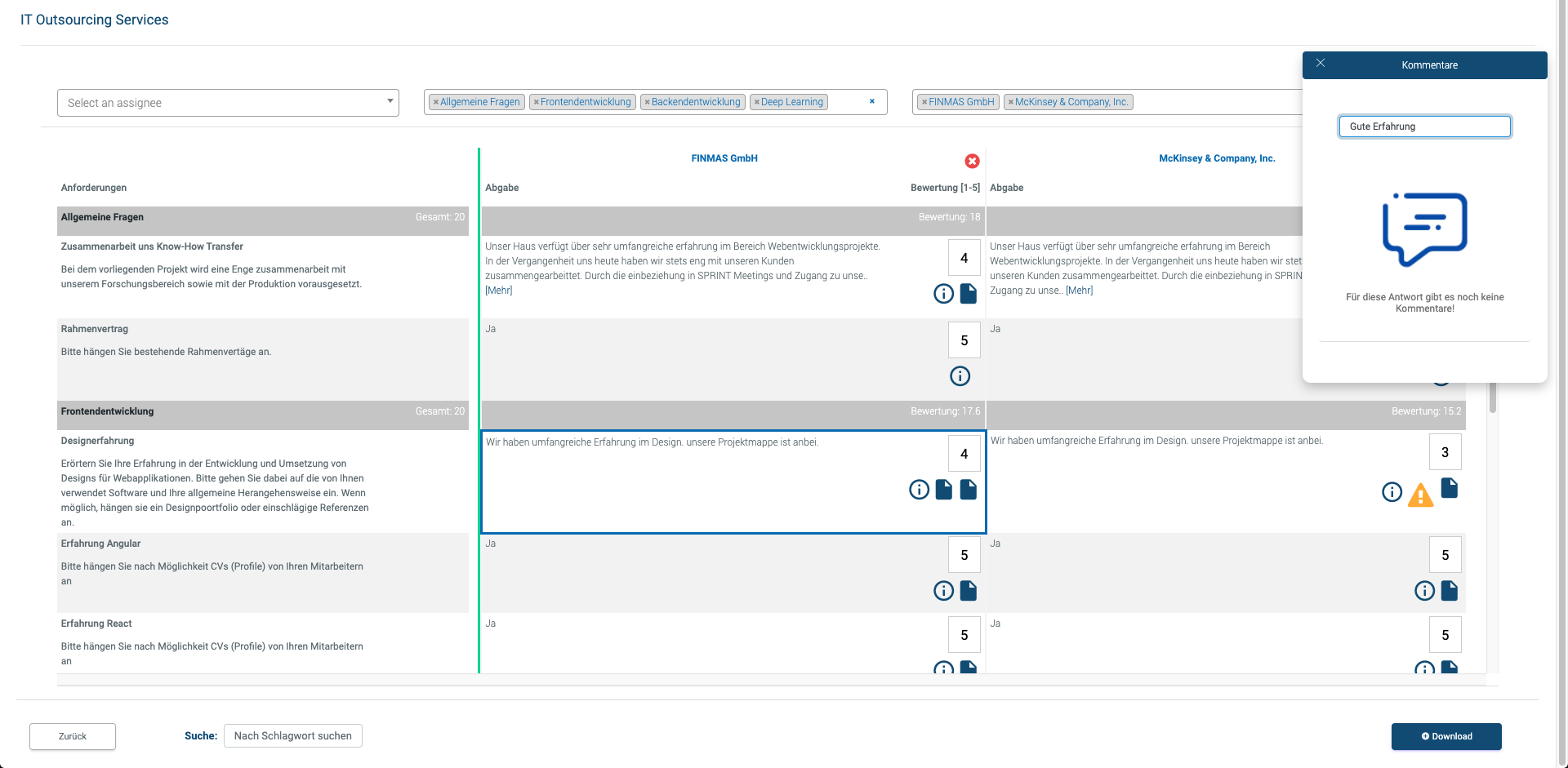Open document icon in FINMAS Erfahrung Angular row

click(969, 591)
